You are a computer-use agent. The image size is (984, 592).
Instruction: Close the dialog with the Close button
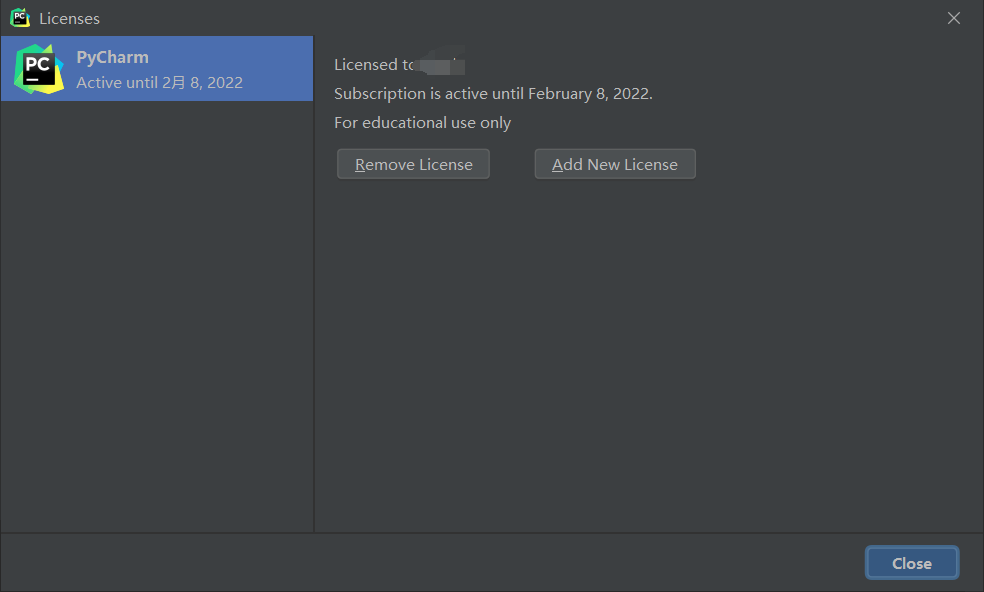911,562
